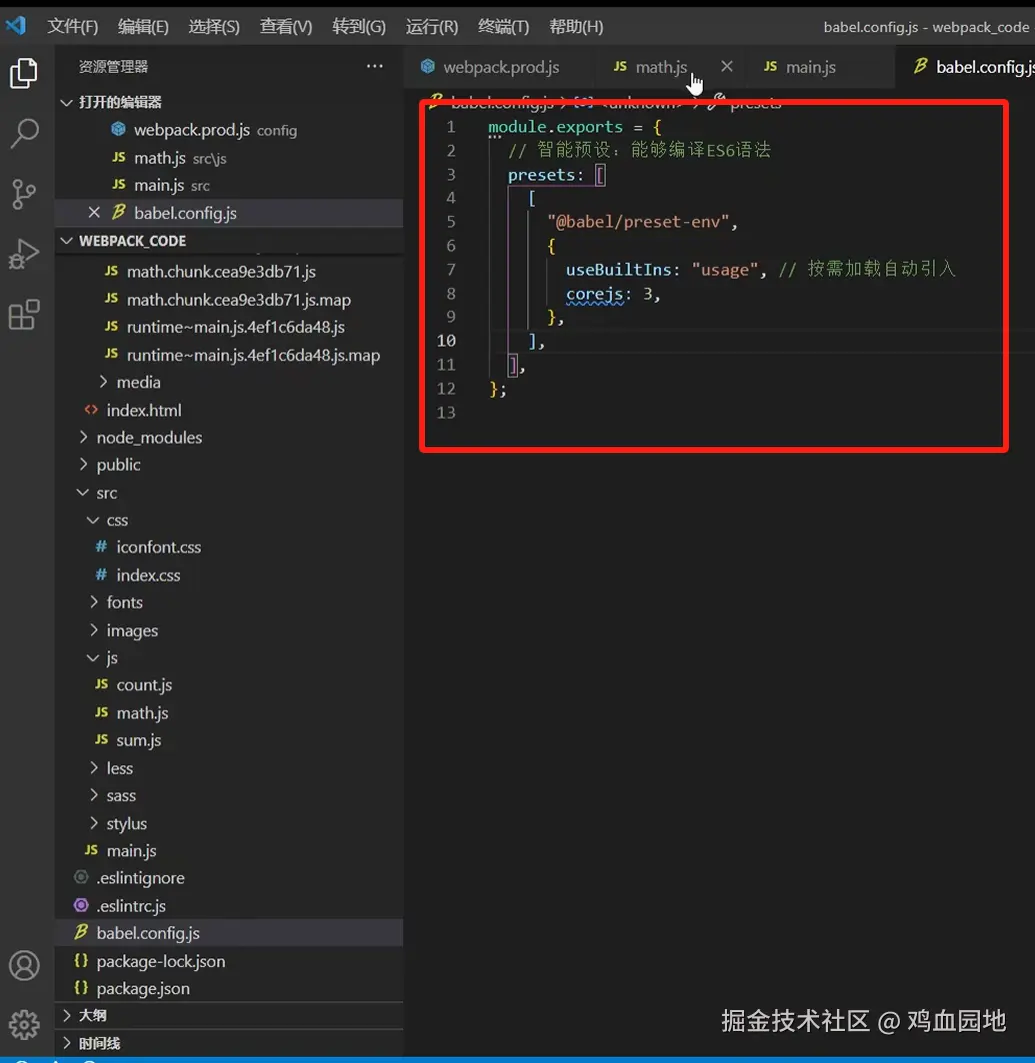Viewport: 1035px width, 1063px height.
Task: Close the math.js editor tab
Action: (x=727, y=66)
